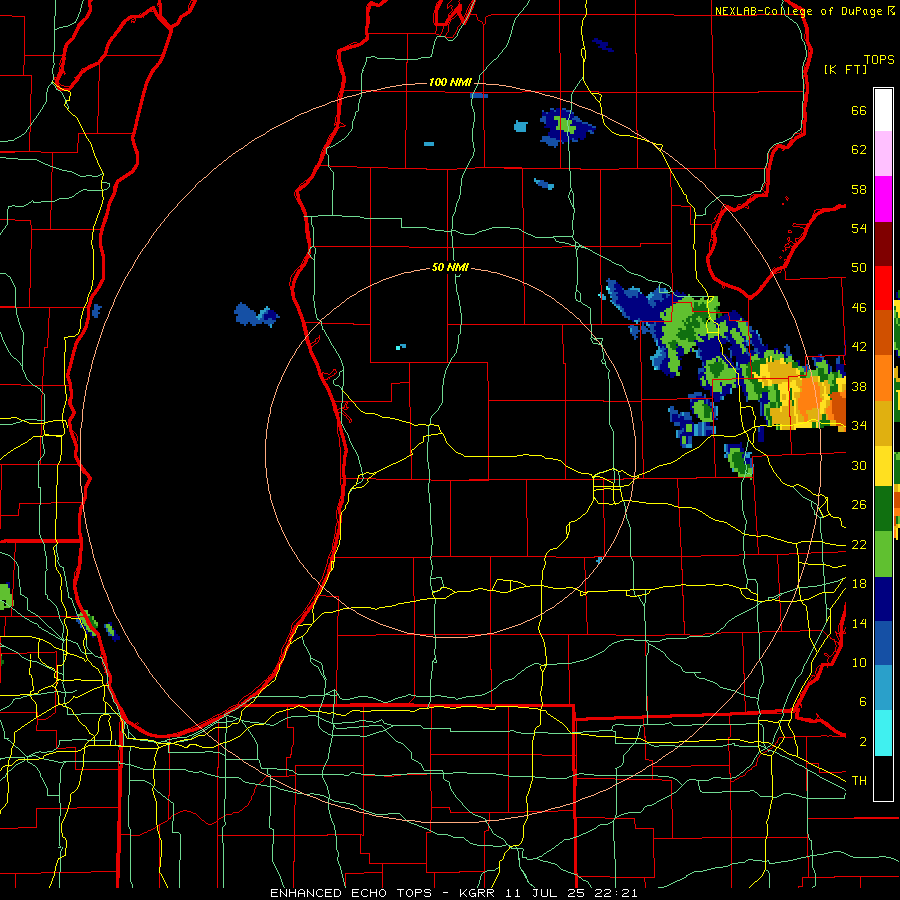Pick the white swatch in the legend
The width and height of the screenshot is (900, 900).
(x=883, y=110)
